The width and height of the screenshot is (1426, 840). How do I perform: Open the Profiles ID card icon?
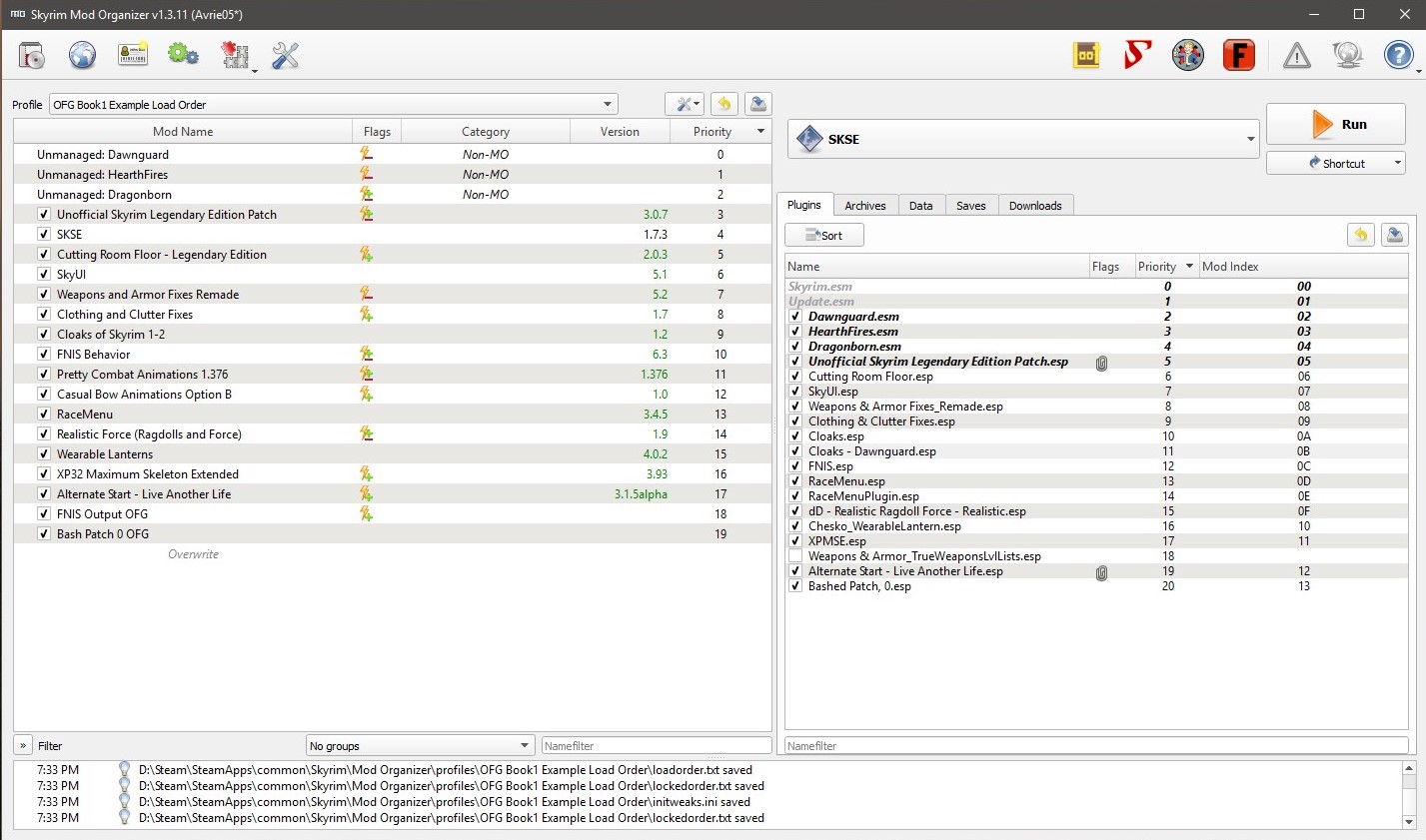coord(133,55)
